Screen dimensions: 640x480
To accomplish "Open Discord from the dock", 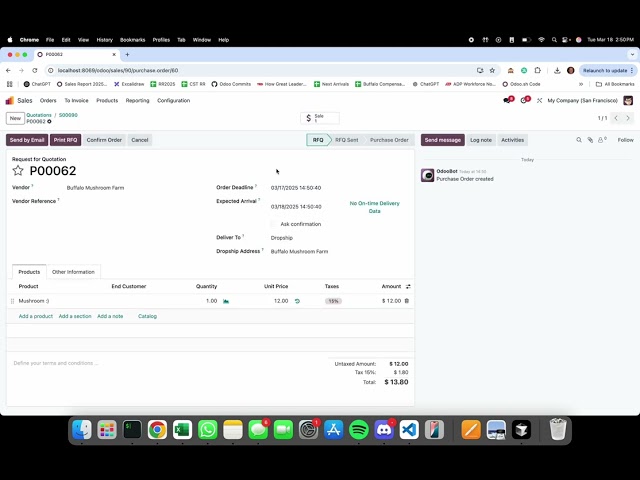I will [x=384, y=430].
